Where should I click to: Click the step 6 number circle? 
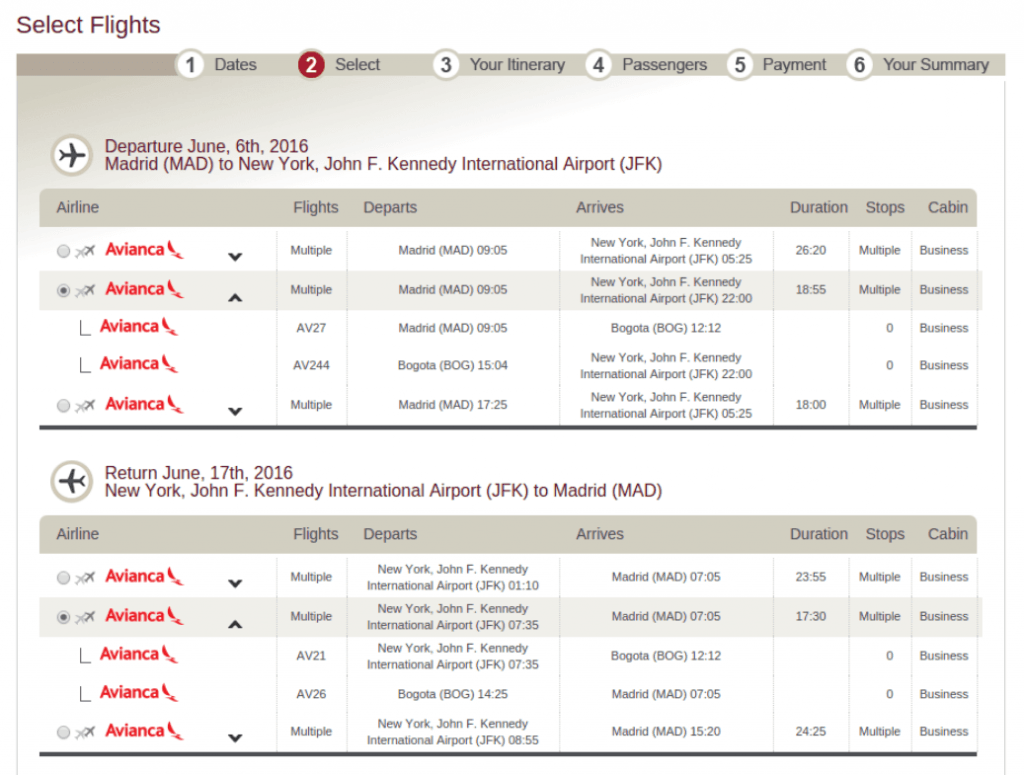point(859,65)
